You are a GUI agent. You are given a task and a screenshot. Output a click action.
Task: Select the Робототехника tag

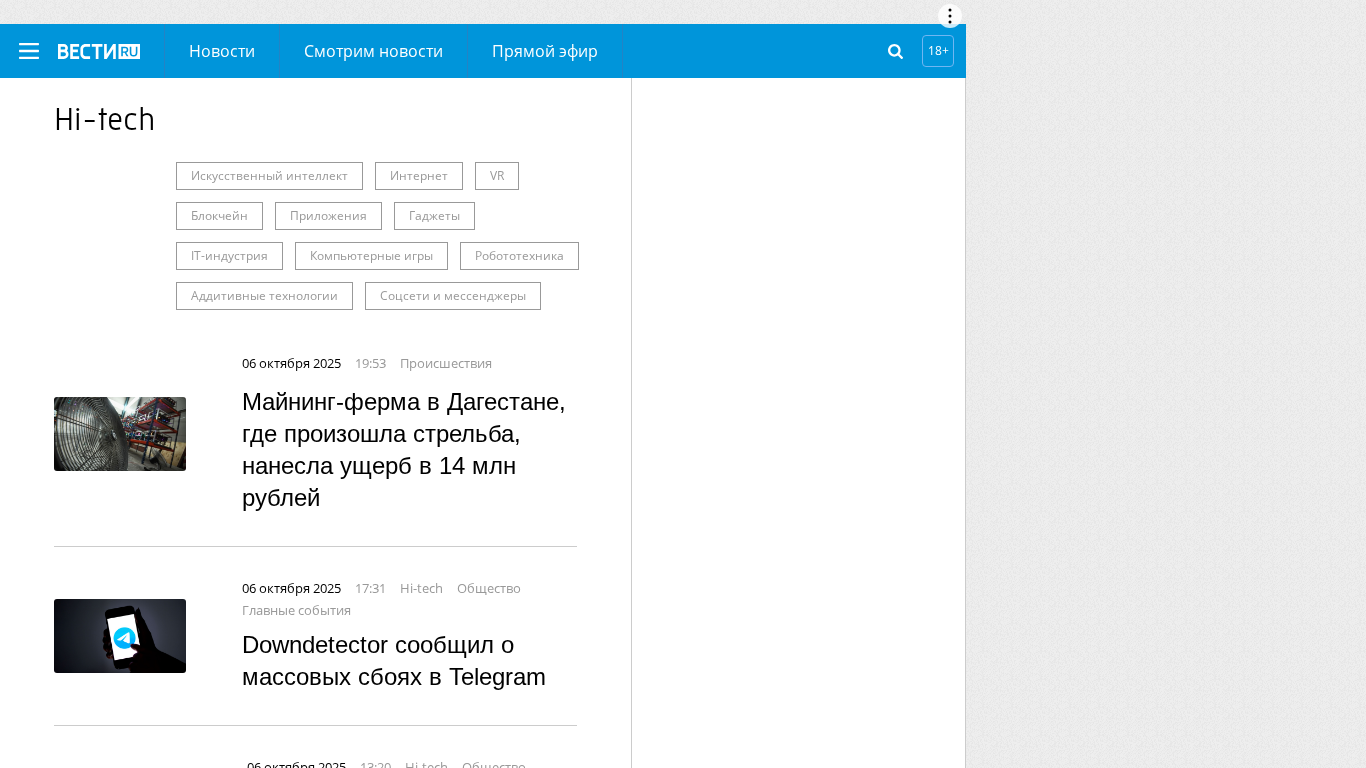click(x=519, y=256)
